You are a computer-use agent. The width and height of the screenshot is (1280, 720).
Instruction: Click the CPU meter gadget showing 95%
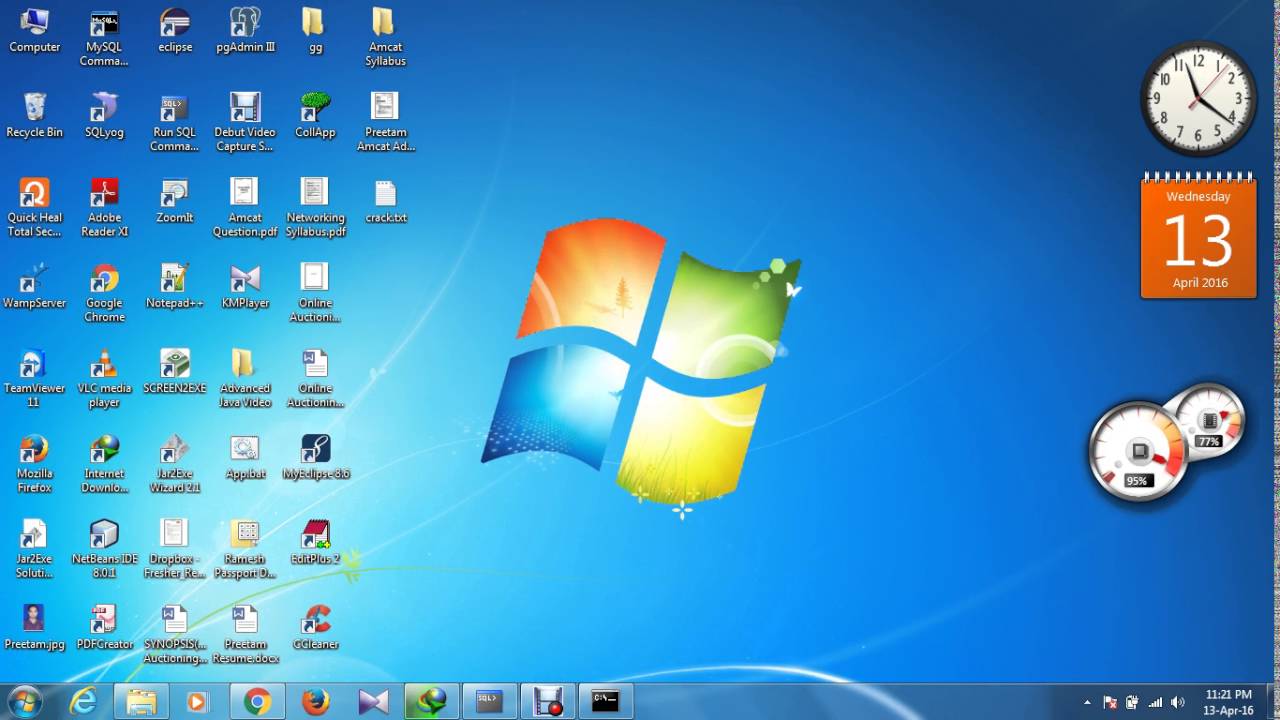click(x=1137, y=453)
